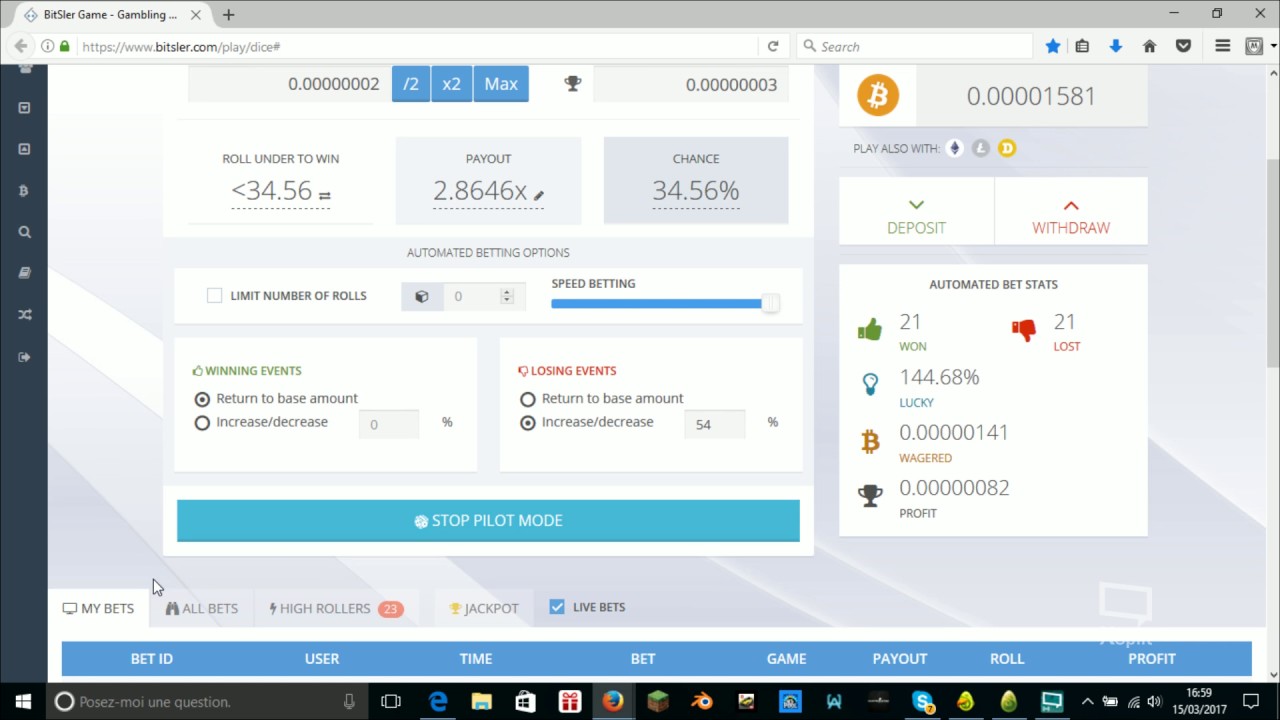Click the sign-out arrow sidebar icon
1280x720 pixels.
(x=24, y=357)
